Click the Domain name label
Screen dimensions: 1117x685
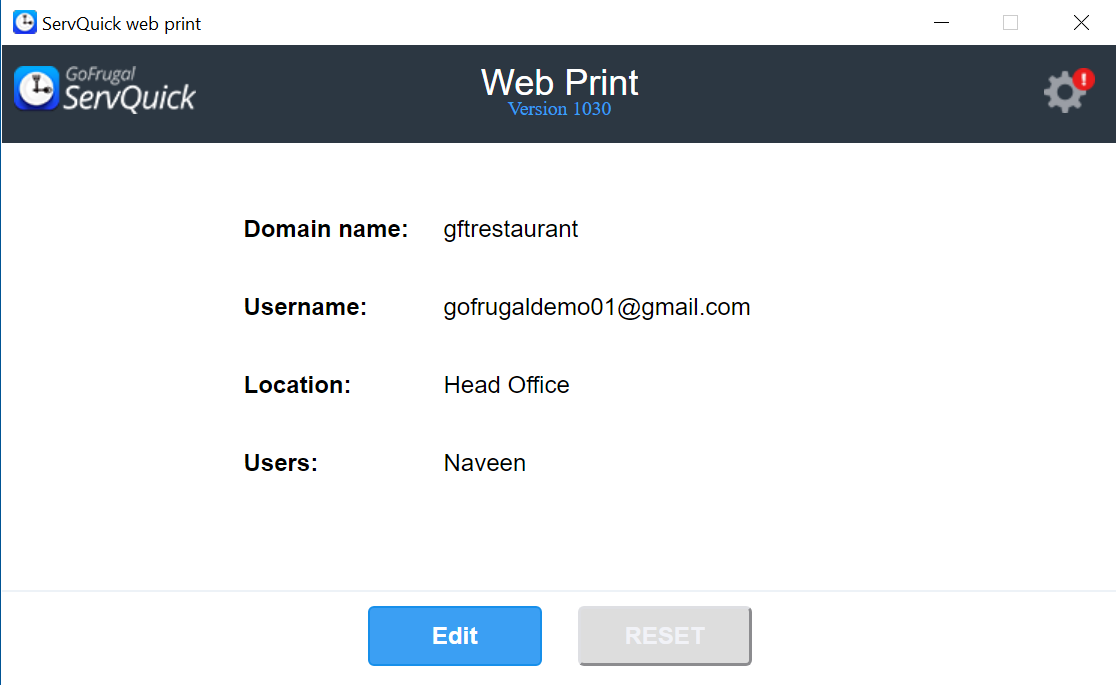click(326, 229)
